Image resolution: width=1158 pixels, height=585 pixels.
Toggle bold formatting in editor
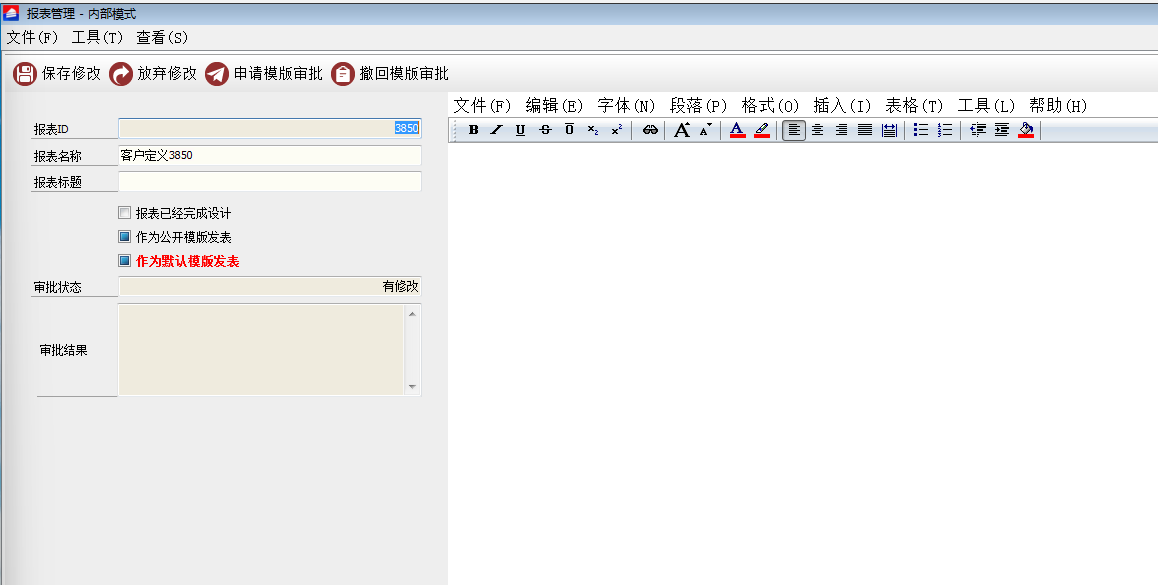[x=473, y=130]
